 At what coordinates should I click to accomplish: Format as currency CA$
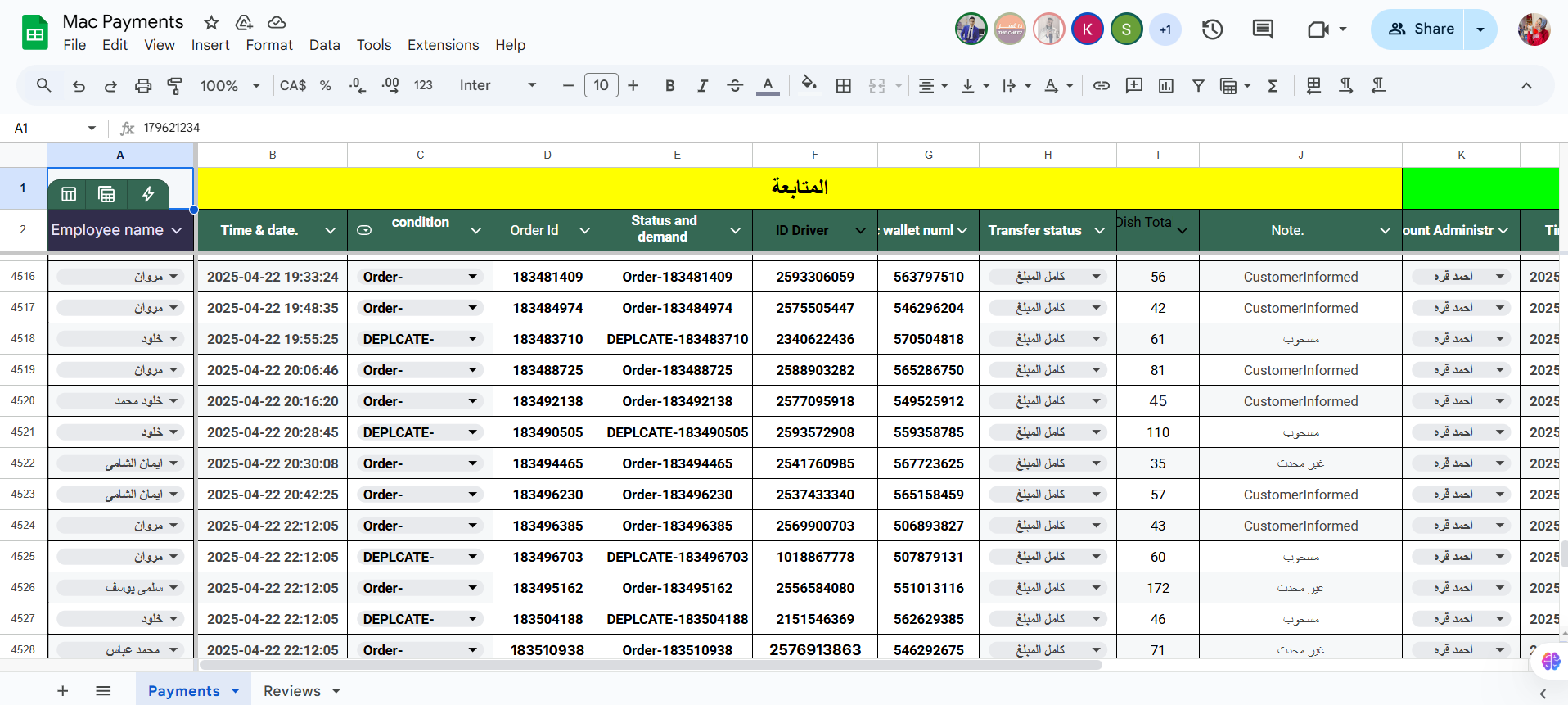[293, 85]
